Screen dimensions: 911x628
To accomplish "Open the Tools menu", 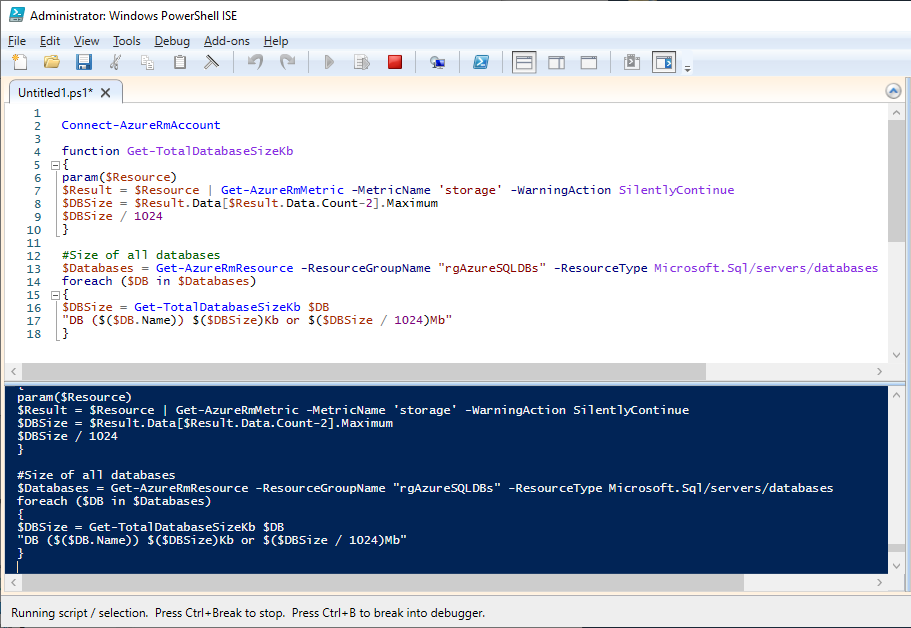I will (127, 41).
